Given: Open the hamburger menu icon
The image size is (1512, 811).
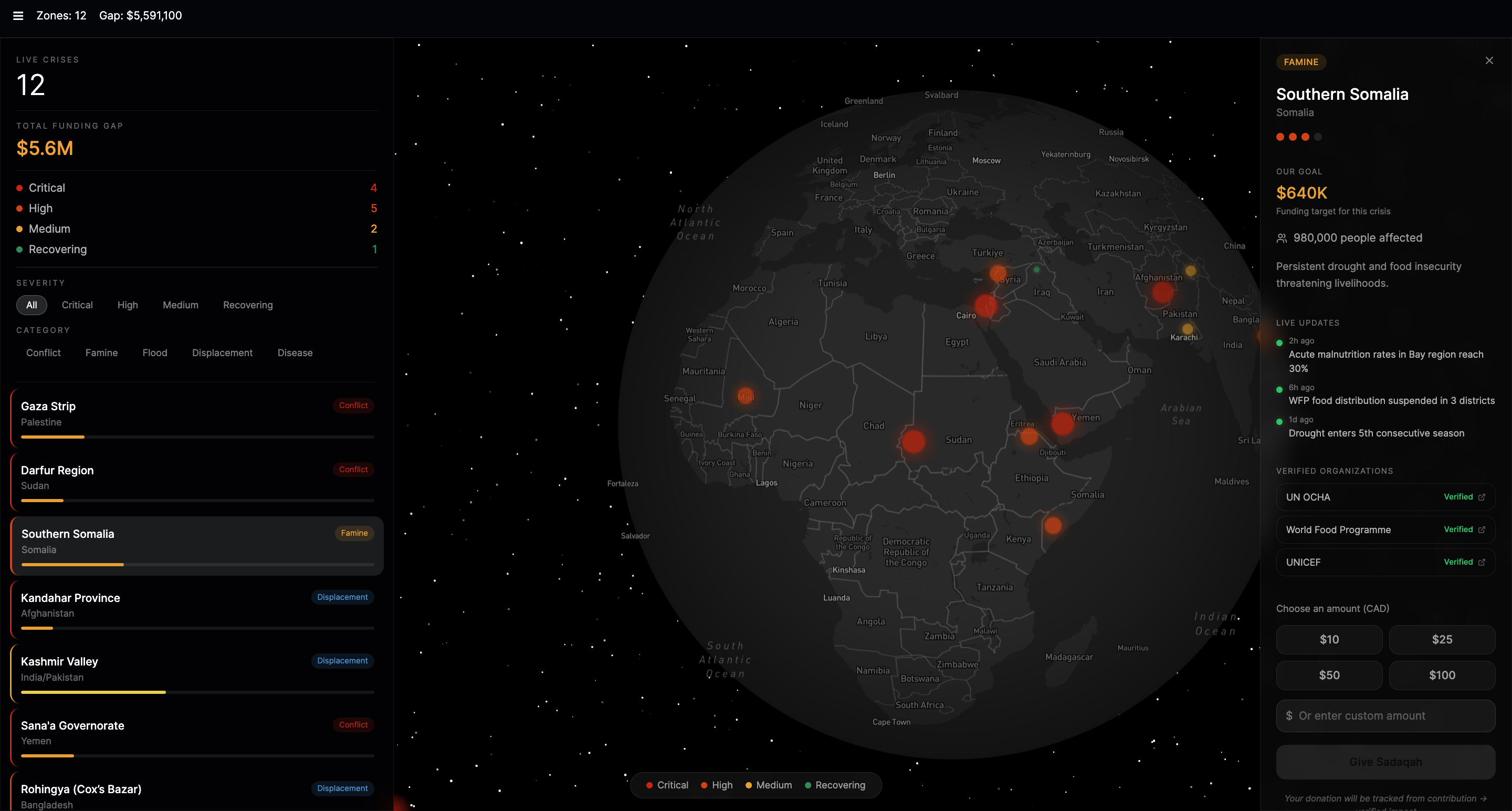Looking at the screenshot, I should click(x=18, y=16).
